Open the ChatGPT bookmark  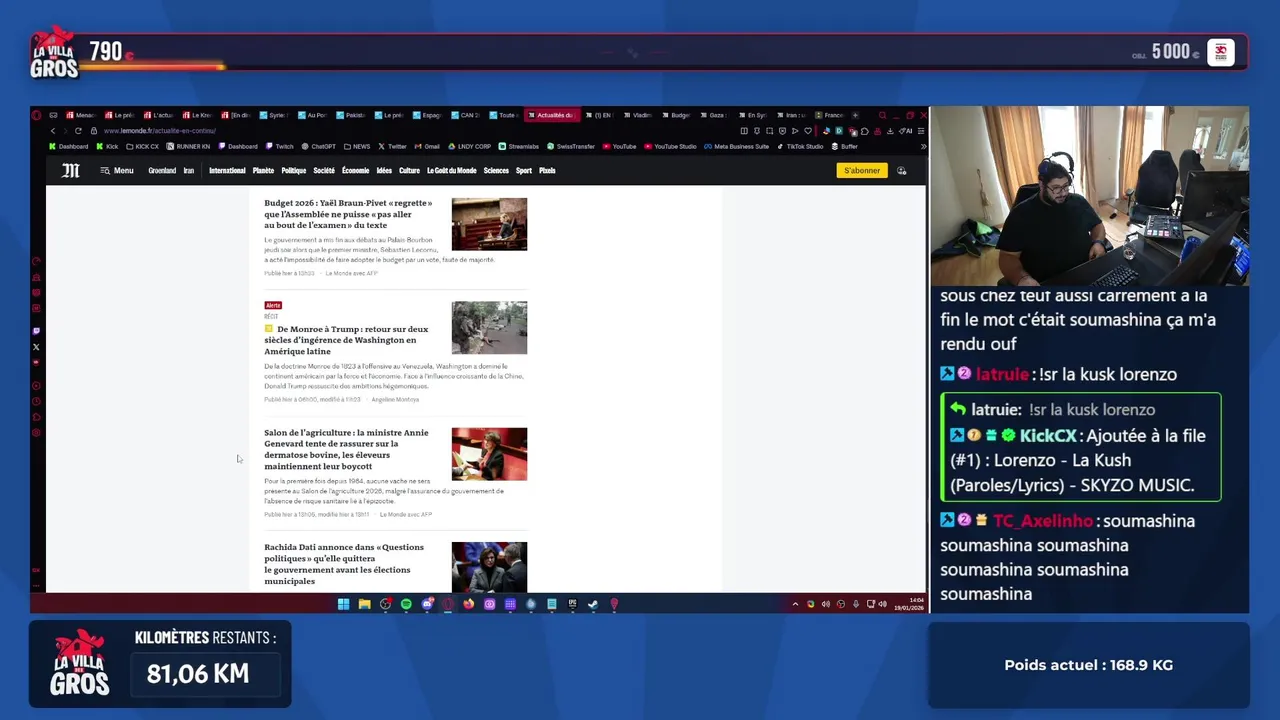coord(318,147)
